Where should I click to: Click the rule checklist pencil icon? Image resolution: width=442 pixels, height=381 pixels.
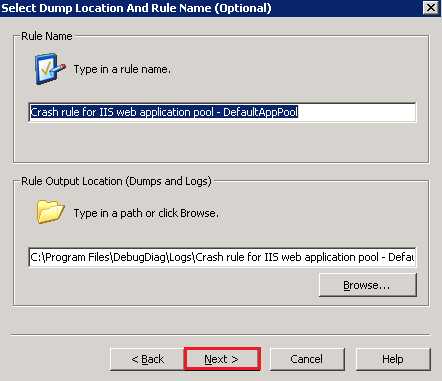(x=50, y=69)
